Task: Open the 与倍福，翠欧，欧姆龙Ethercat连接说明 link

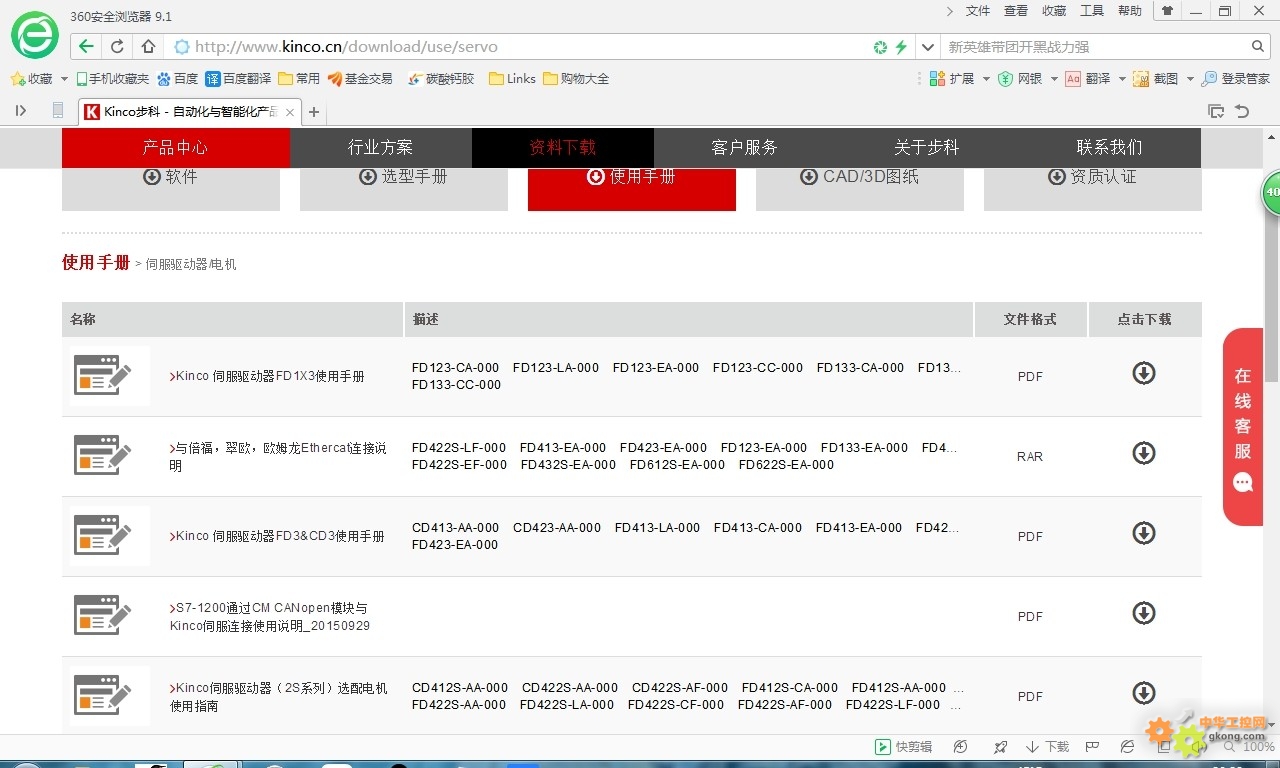Action: [x=278, y=456]
